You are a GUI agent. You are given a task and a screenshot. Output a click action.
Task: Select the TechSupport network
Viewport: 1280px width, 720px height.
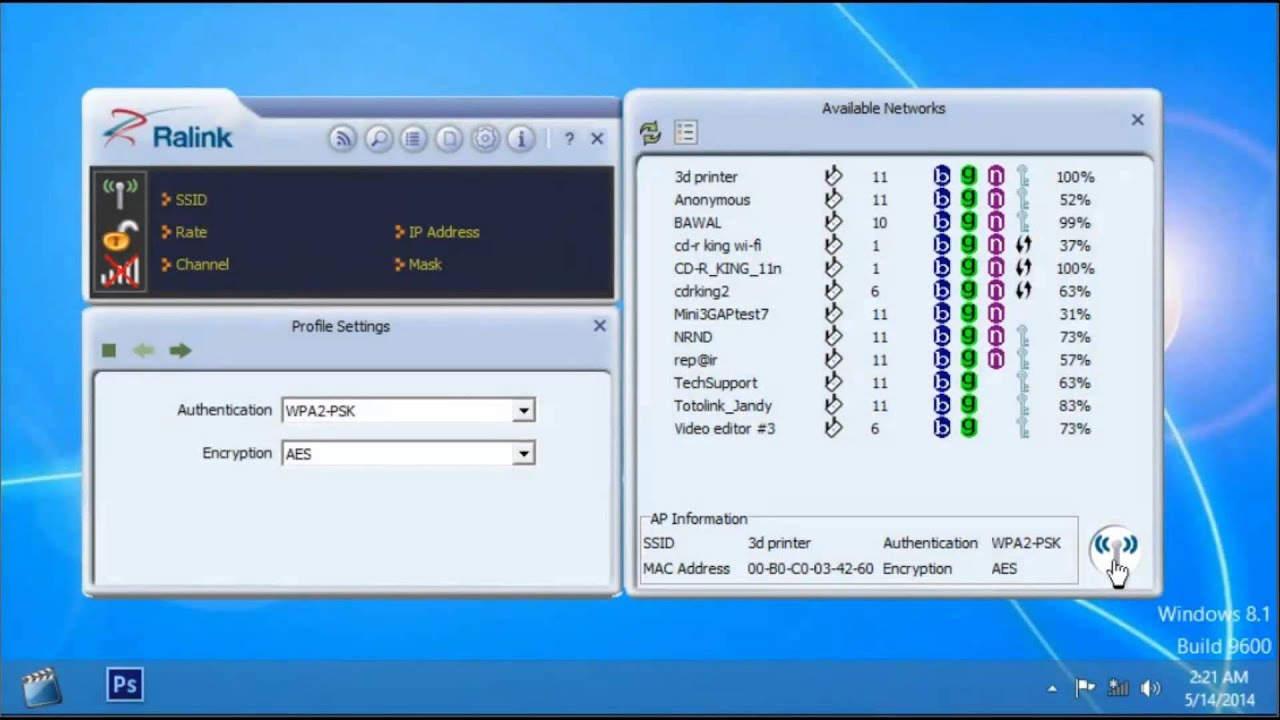[x=715, y=383]
